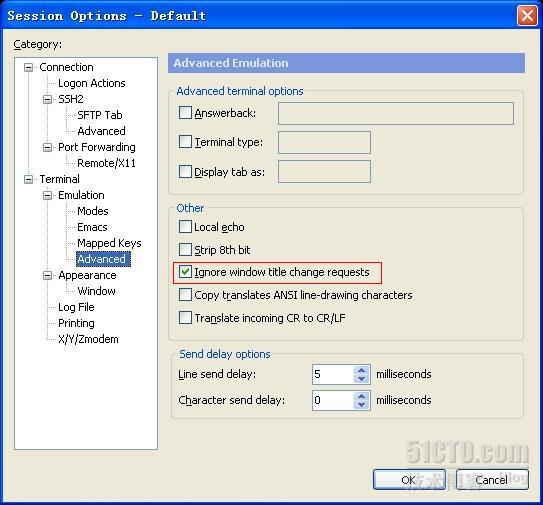Select Modes under Emulation
Viewport: 543px width, 505px height.
coord(93,211)
